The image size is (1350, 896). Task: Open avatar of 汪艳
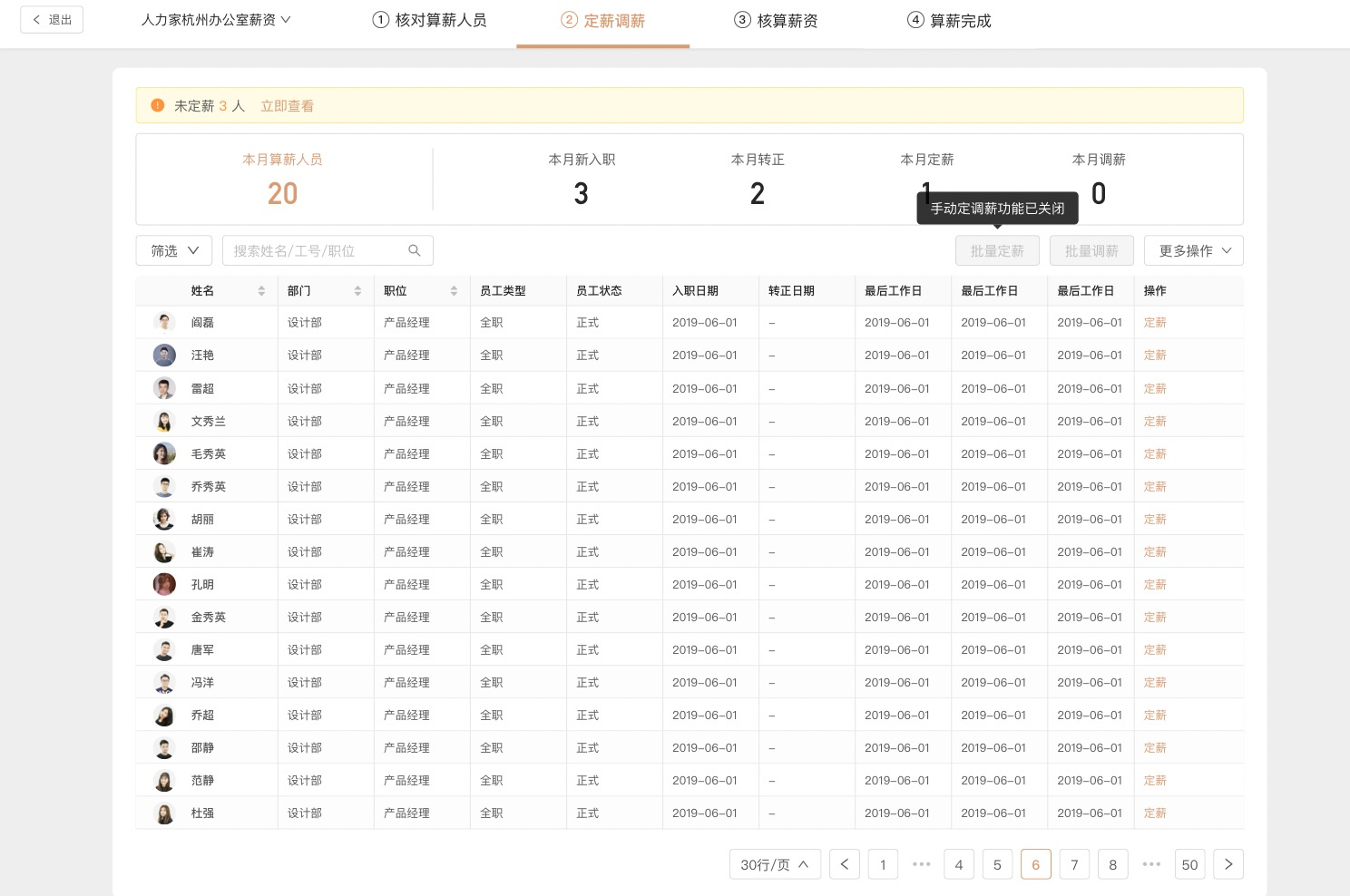(164, 355)
